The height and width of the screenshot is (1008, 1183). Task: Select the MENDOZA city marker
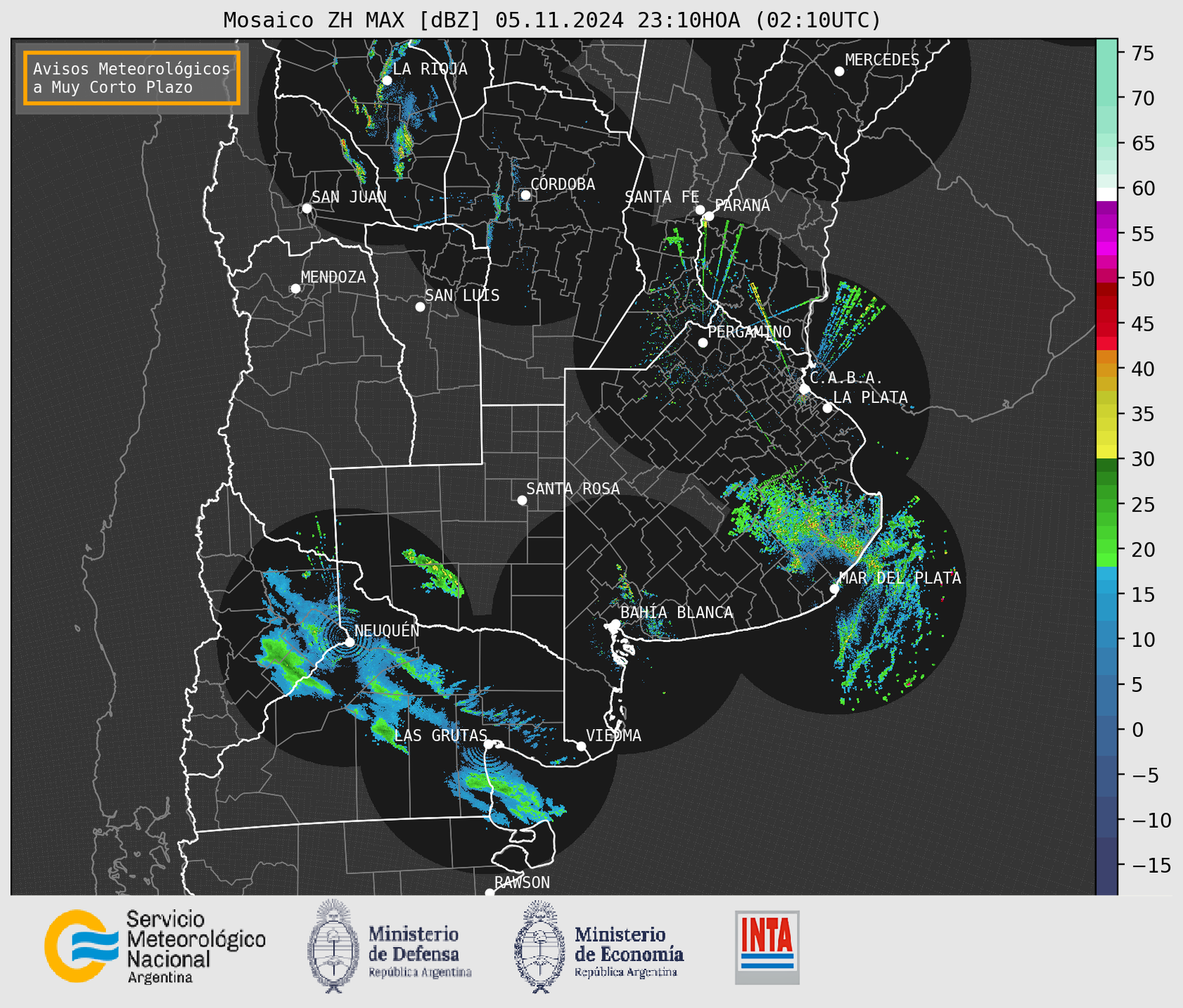pyautogui.click(x=295, y=289)
